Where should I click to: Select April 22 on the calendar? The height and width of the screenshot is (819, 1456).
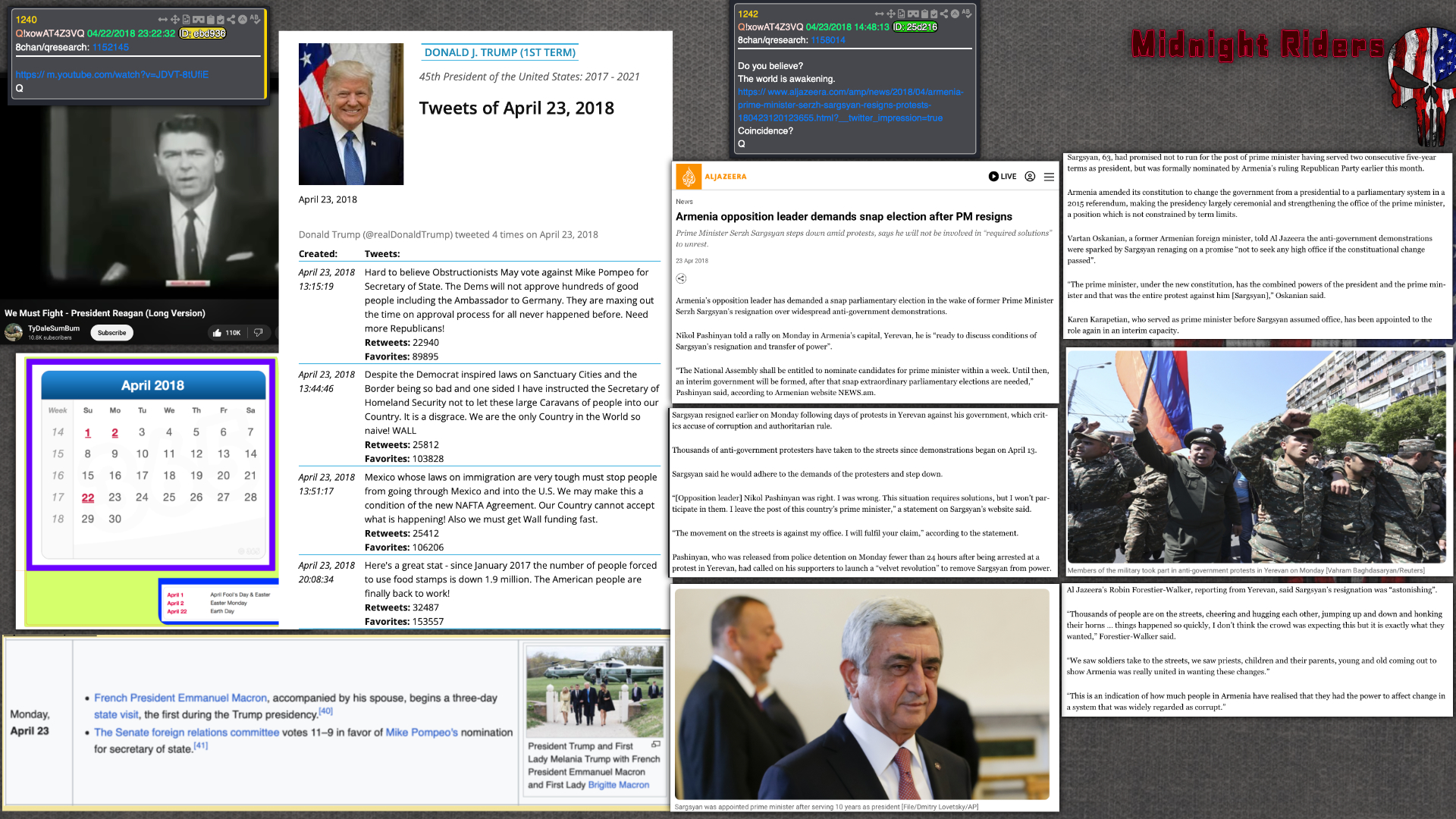(x=88, y=497)
